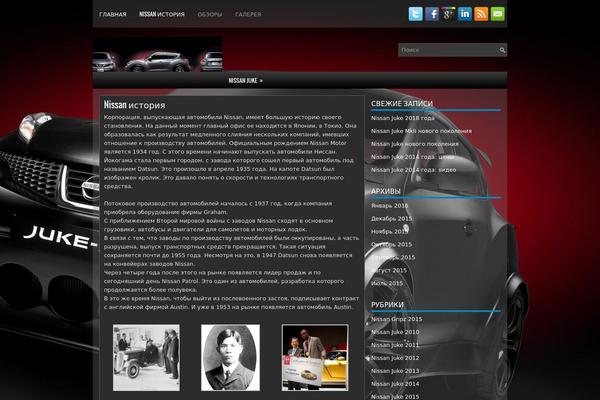Screen dimensions: 600x400
Task: Open the vintage car black-and-white photo
Action: [x=146, y=358]
